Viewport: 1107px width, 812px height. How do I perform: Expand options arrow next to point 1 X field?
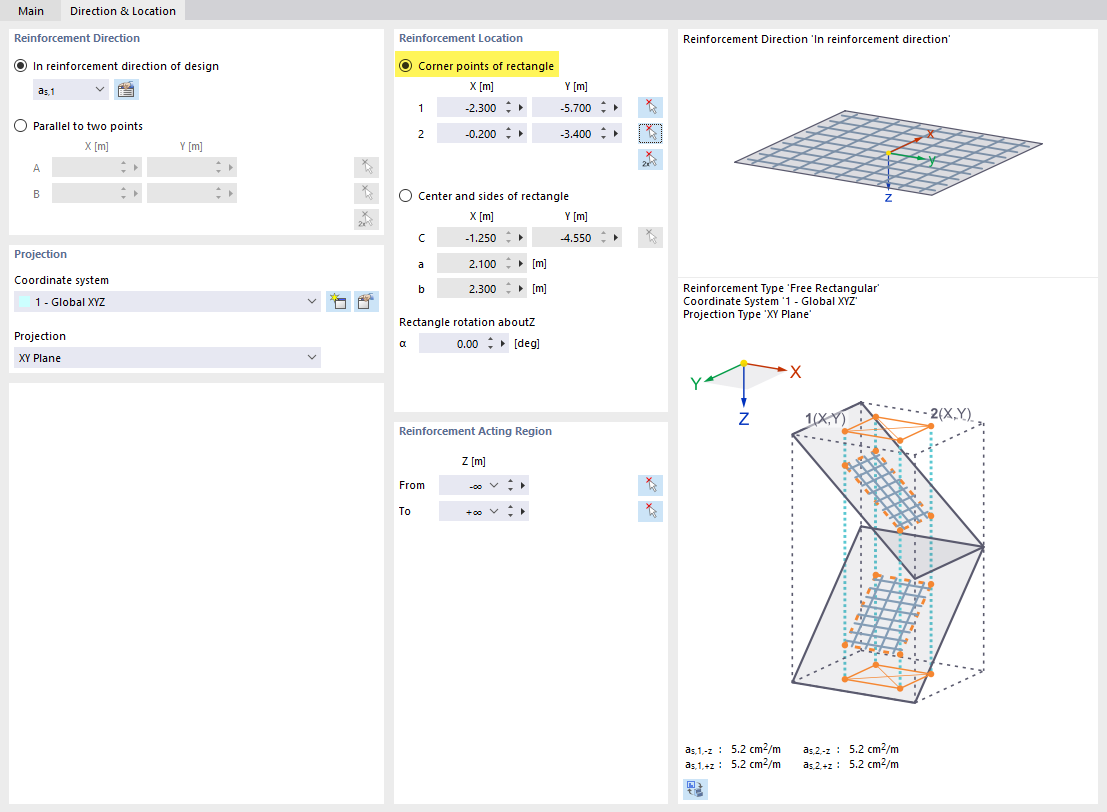tap(521, 108)
